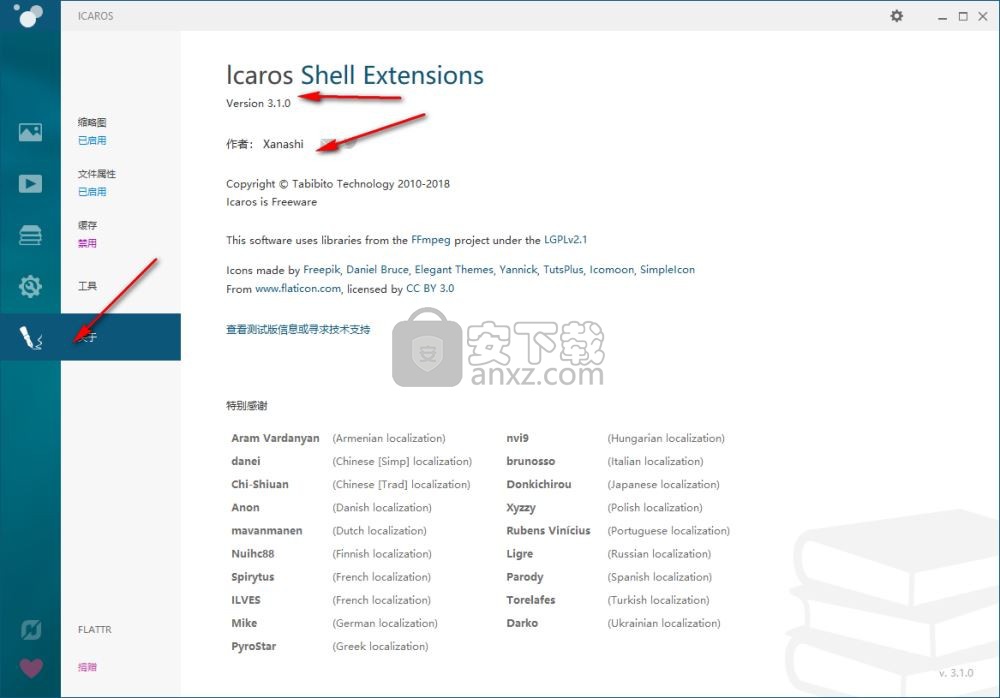
Task: Switch to the 文件属性 section
Action: coord(97,174)
